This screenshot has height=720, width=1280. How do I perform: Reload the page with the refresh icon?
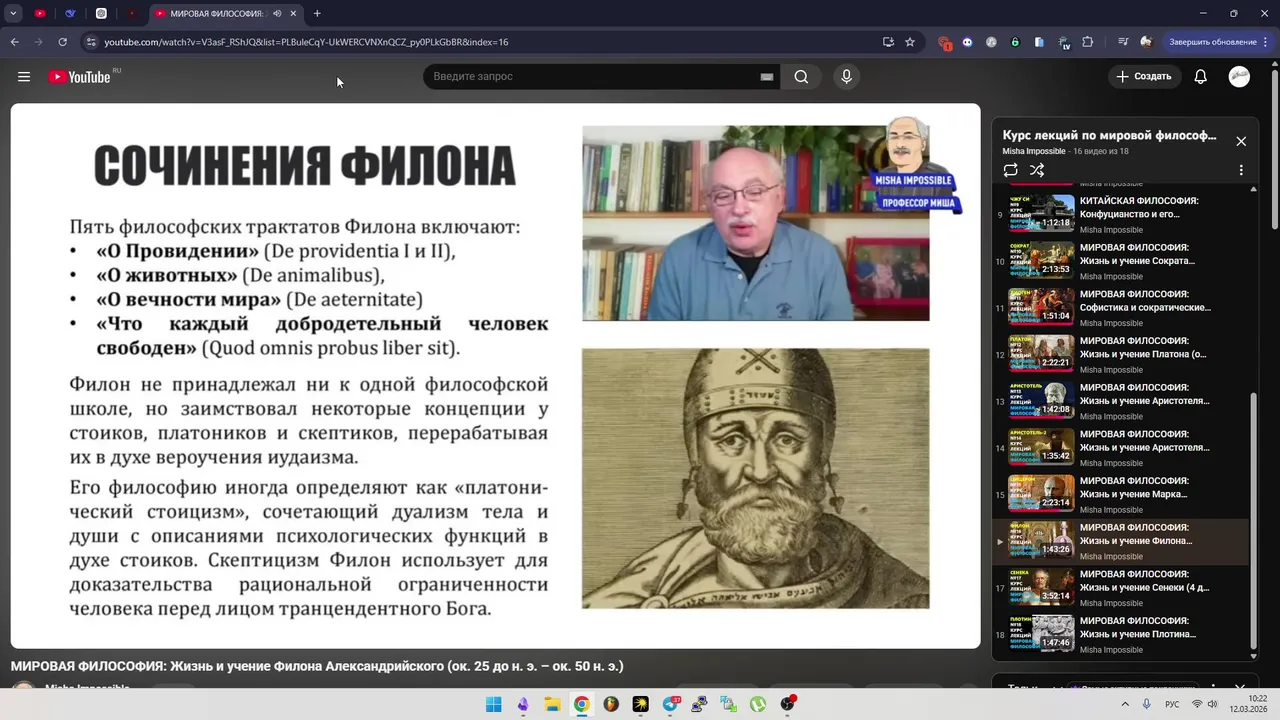tap(62, 42)
